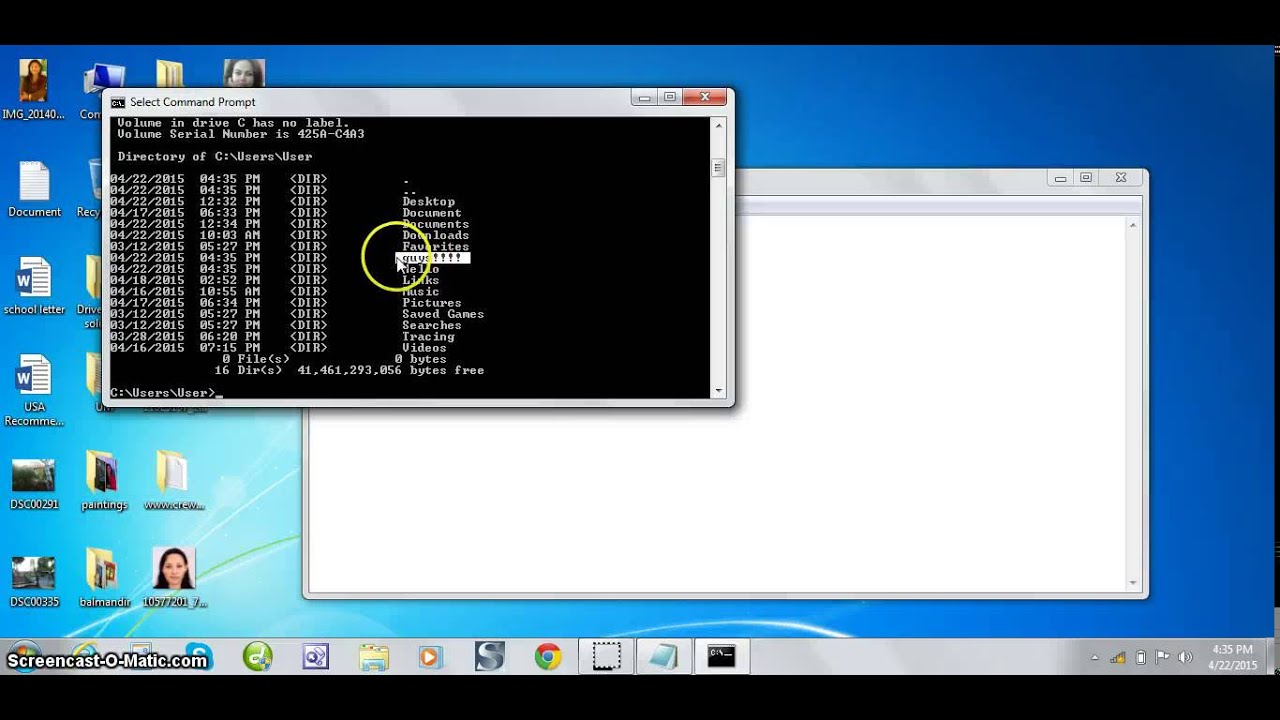Minimize the white background window
This screenshot has height=720, width=1280.
(x=1060, y=179)
